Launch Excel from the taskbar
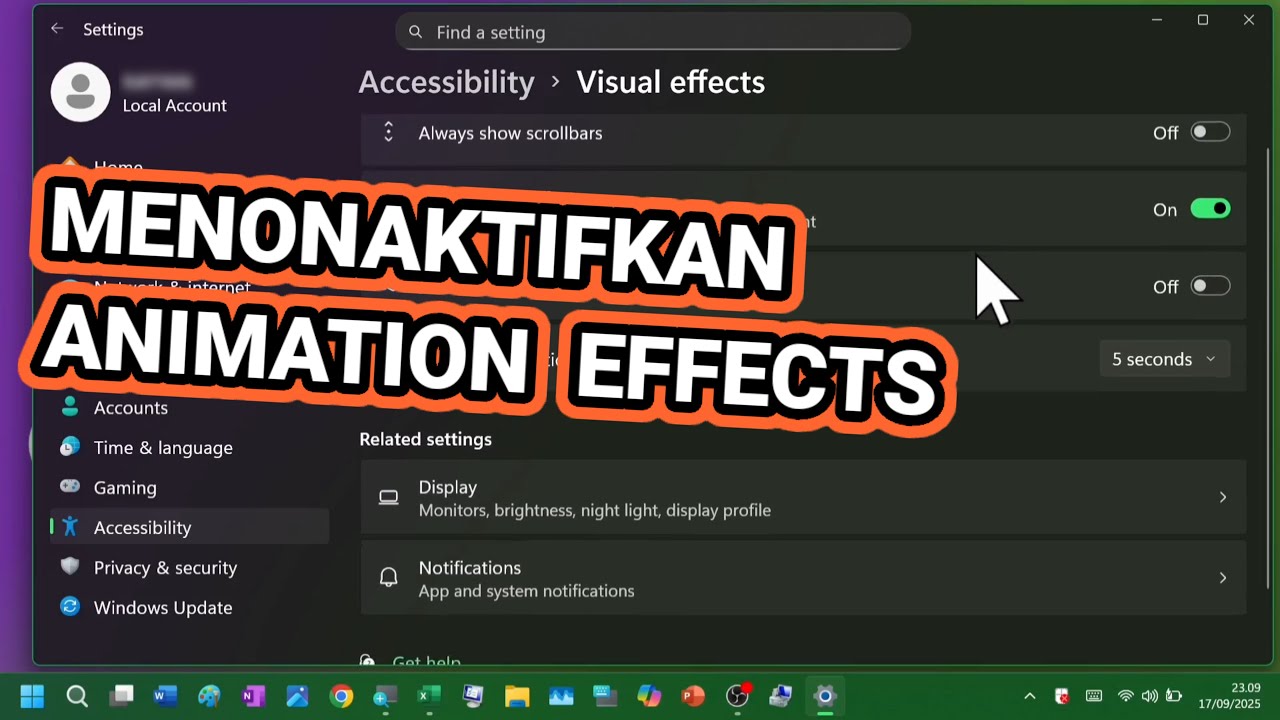 tap(429, 696)
